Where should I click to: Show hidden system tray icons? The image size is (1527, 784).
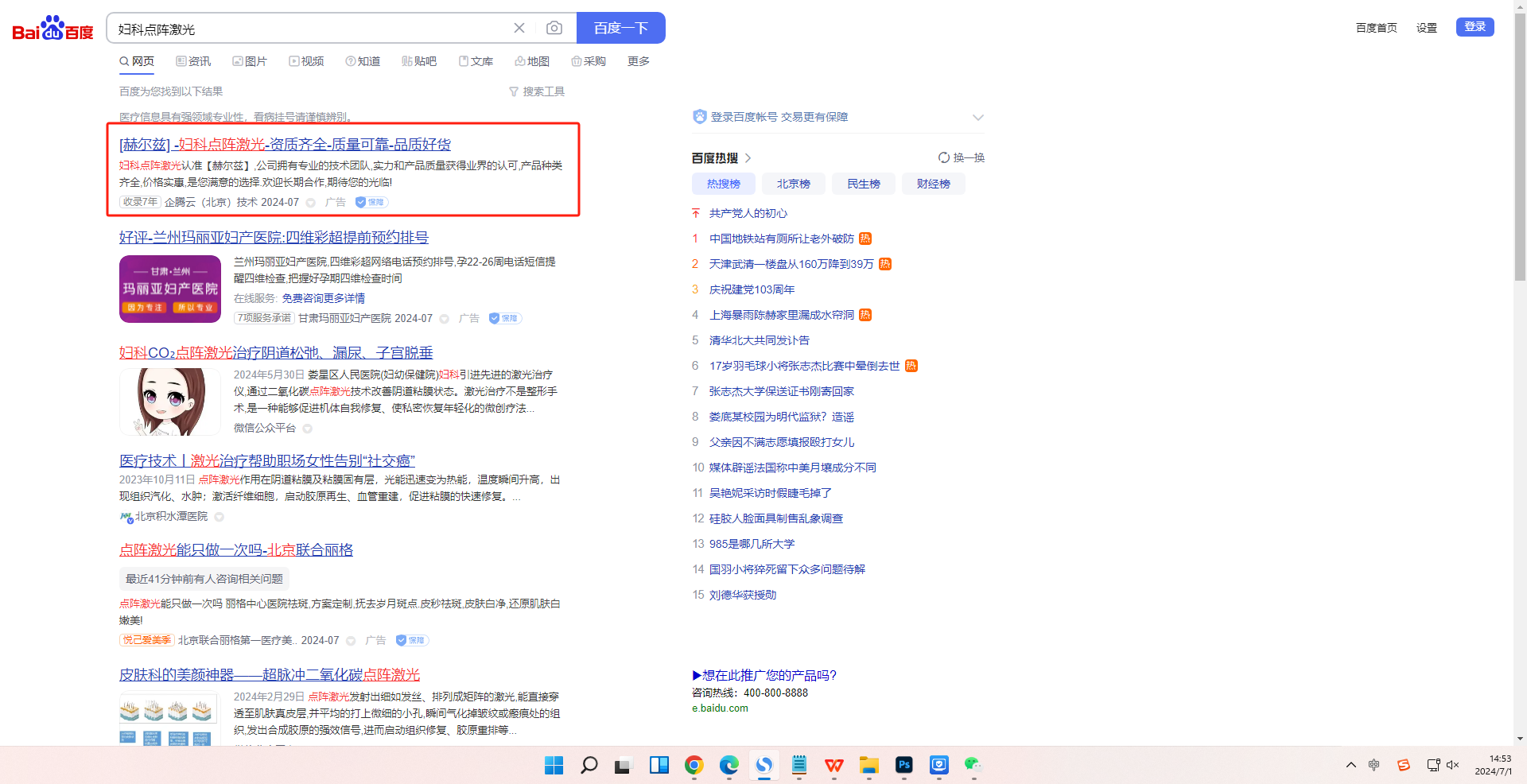[x=1350, y=765]
